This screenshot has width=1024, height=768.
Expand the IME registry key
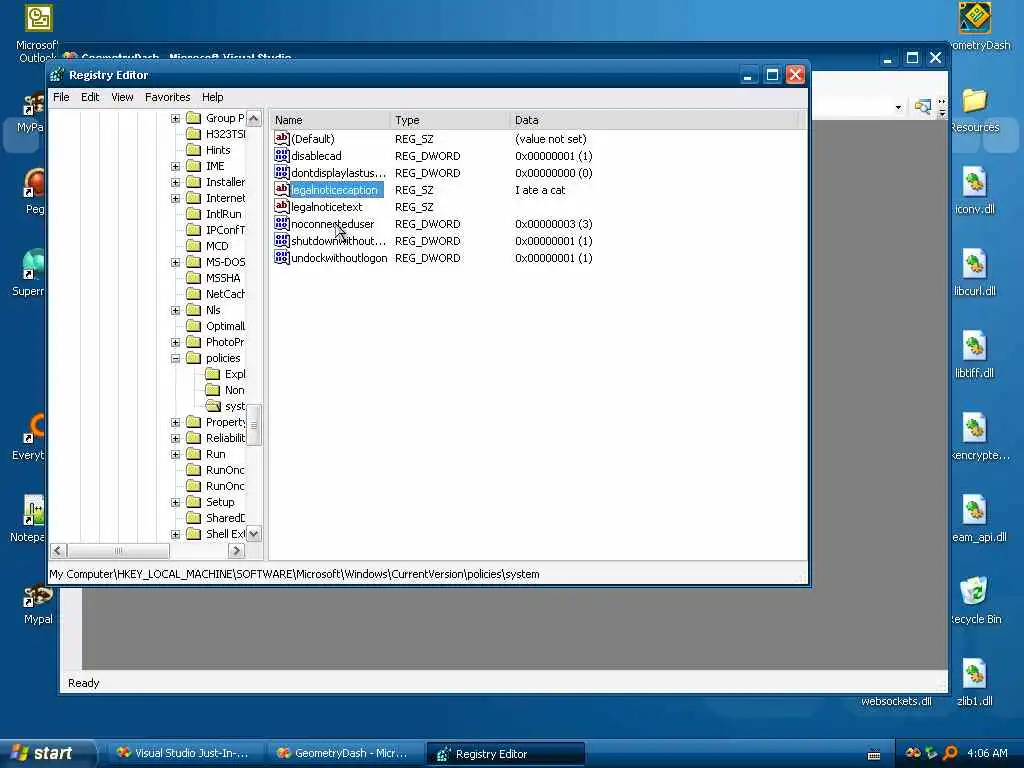[175, 167]
